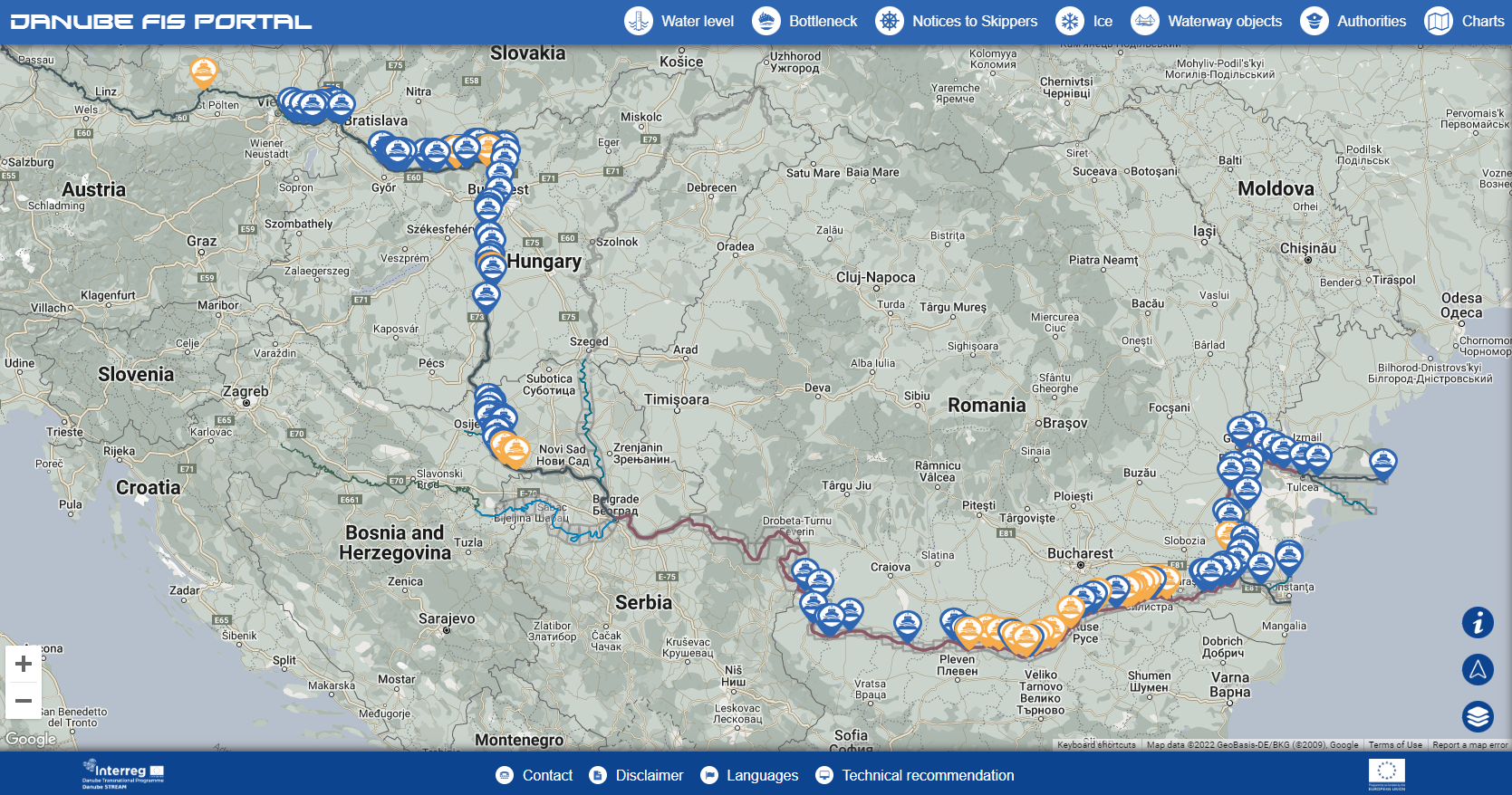
Task: Open the map info button
Action: point(1478,622)
